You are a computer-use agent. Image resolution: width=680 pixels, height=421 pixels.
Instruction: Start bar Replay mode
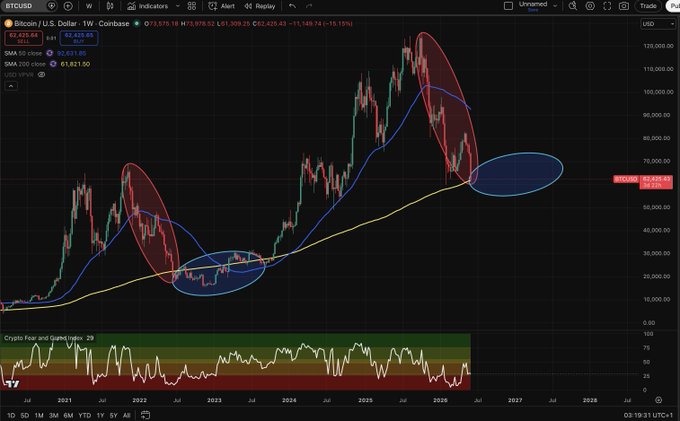pyautogui.click(x=260, y=6)
